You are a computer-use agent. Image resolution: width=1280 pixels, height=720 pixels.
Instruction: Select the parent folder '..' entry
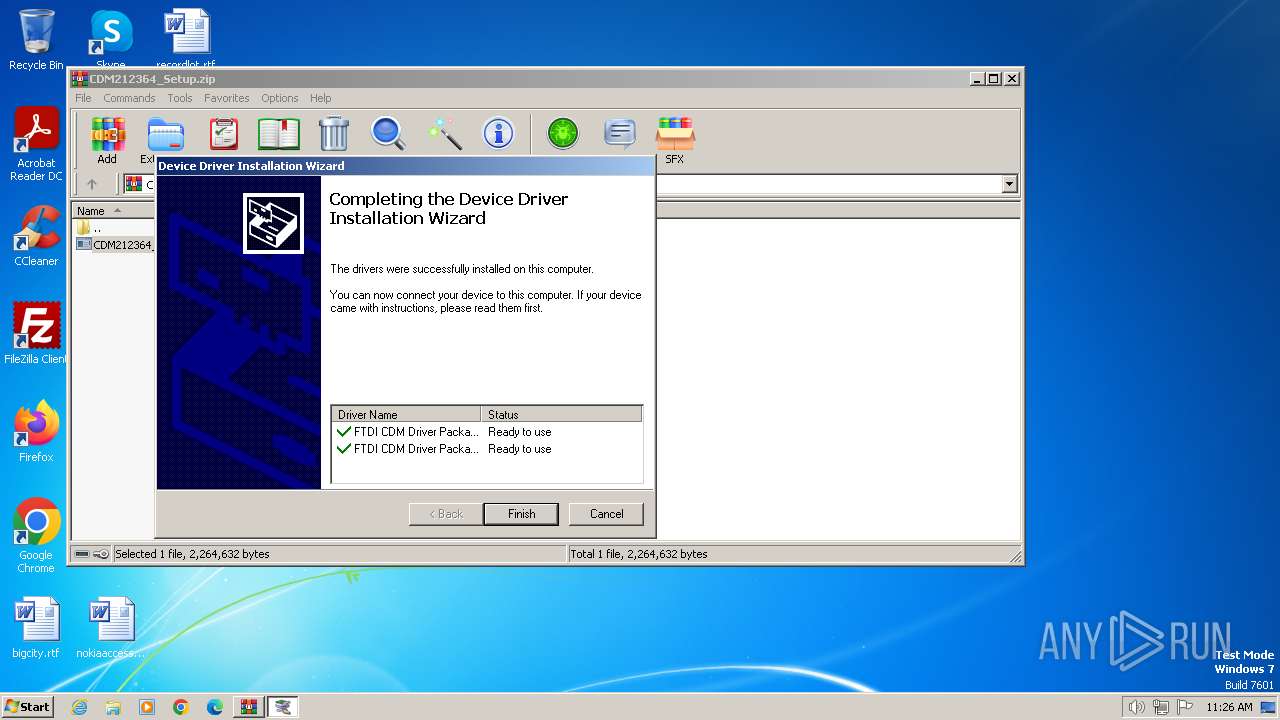pyautogui.click(x=89, y=228)
